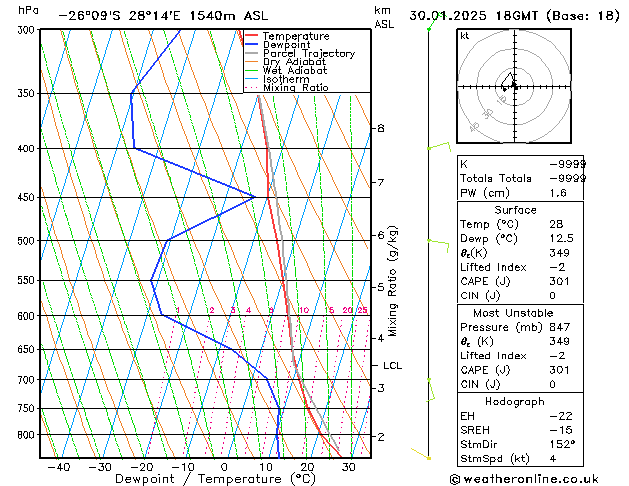Image resolution: width=629 pixels, height=486 pixels.
Task: Click the yellow wind barb at the surface level
Action: [420, 454]
